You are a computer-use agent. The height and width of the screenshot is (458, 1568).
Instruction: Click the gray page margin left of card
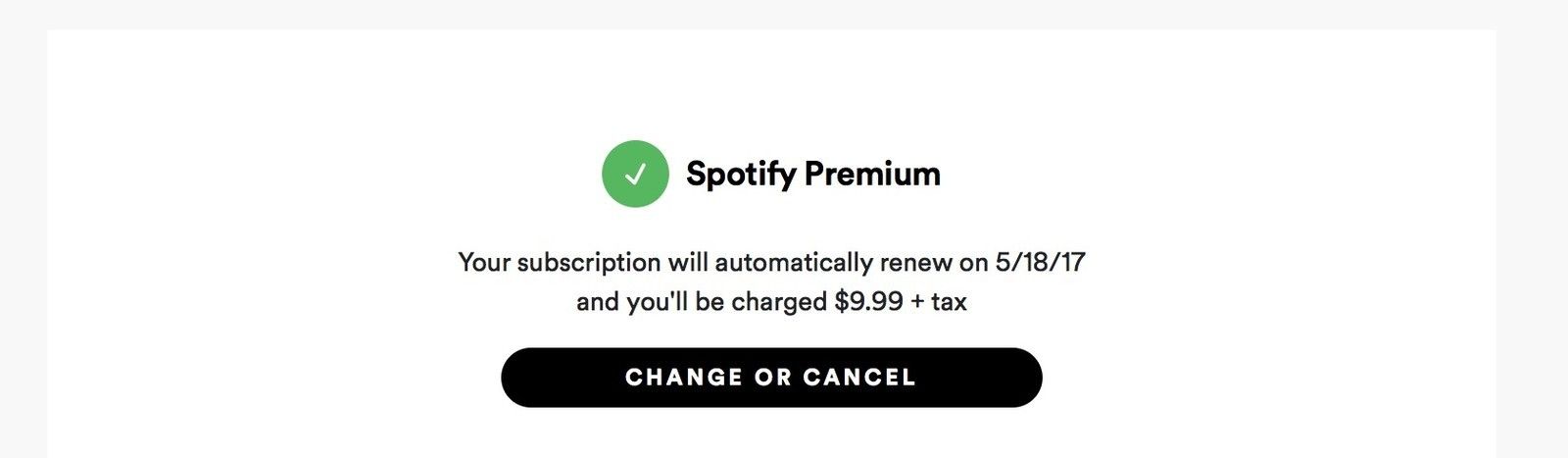(x=23, y=235)
